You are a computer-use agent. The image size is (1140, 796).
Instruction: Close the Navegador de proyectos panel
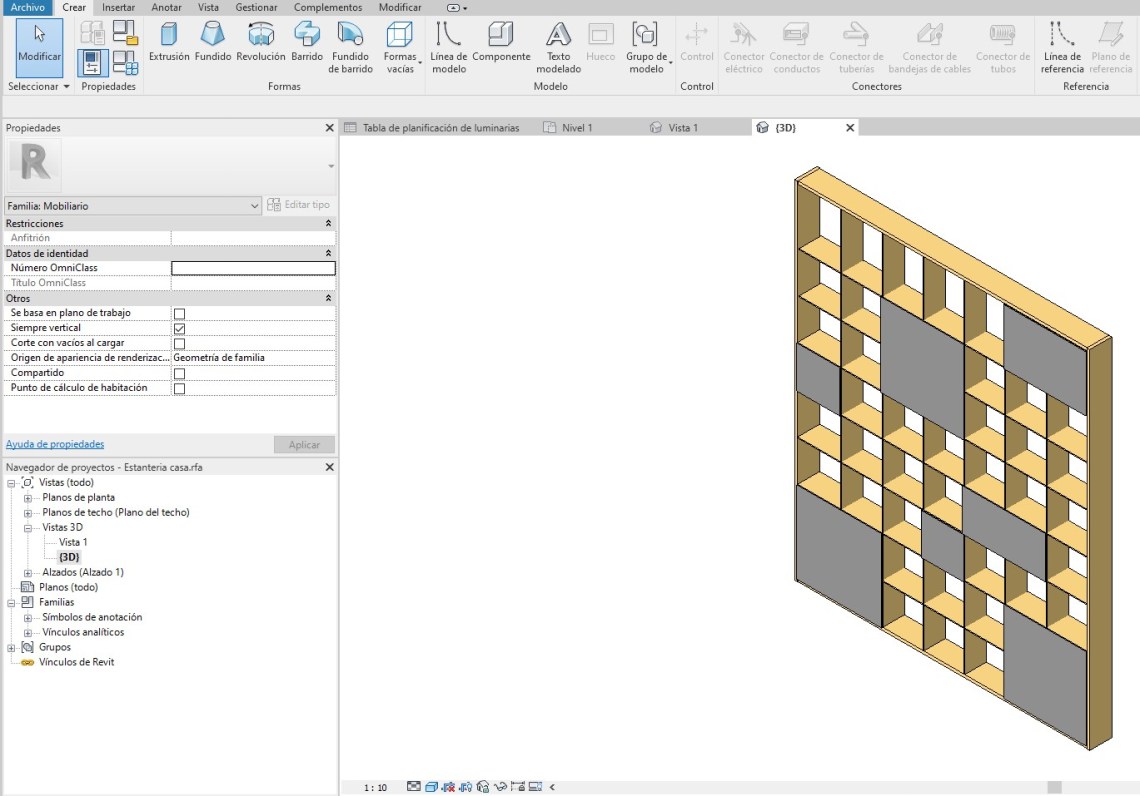click(x=329, y=467)
